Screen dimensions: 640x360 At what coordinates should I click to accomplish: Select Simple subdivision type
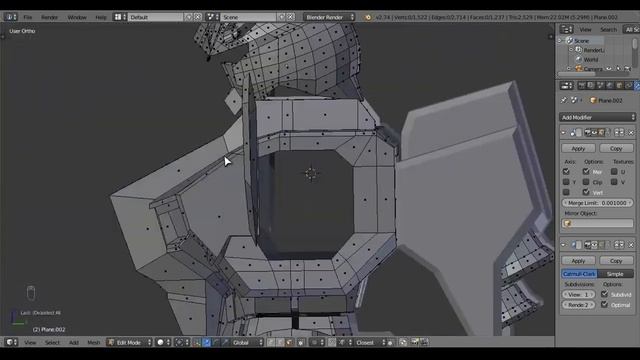(x=615, y=274)
